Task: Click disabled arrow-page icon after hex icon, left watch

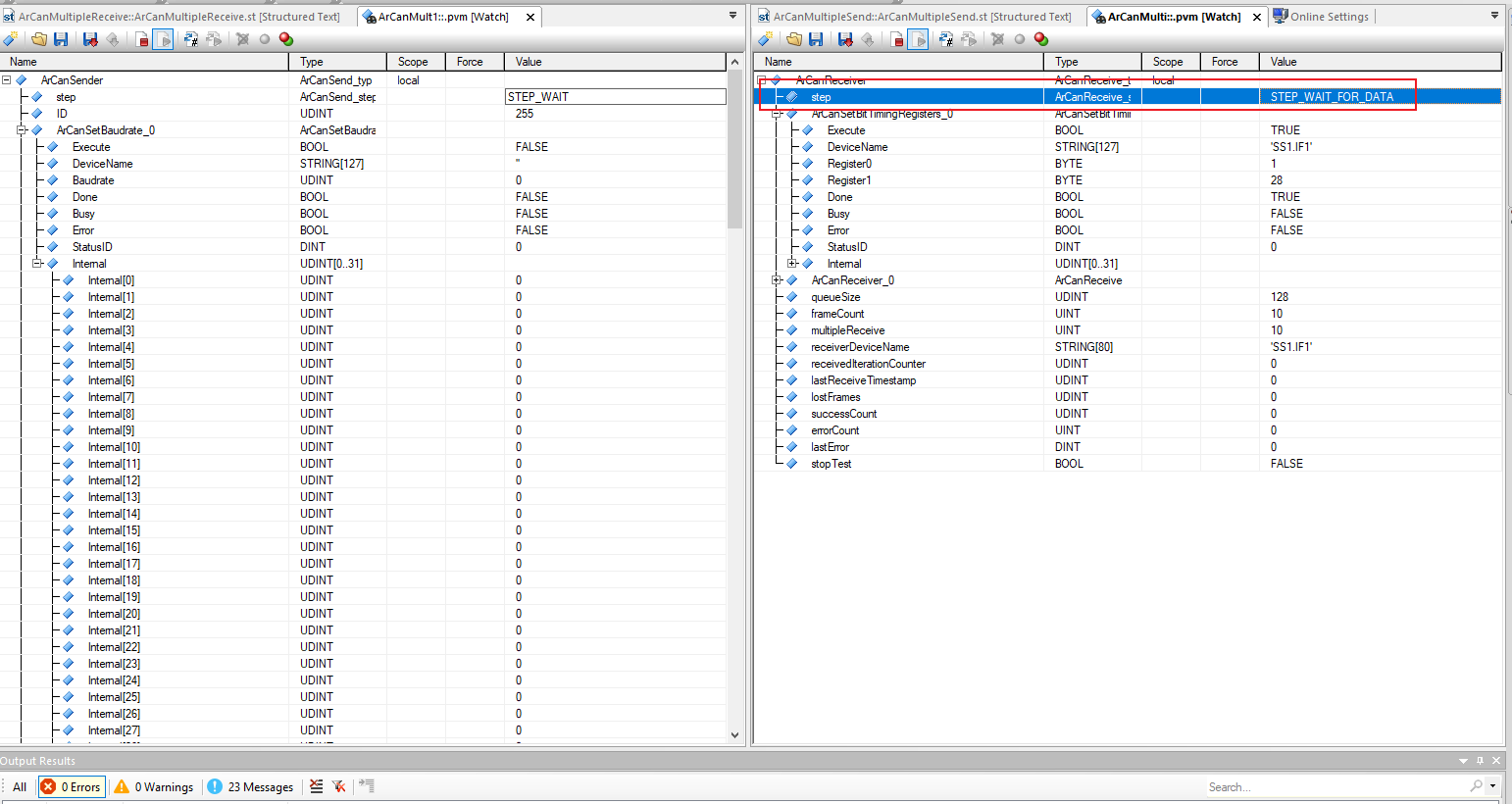Action: click(214, 39)
